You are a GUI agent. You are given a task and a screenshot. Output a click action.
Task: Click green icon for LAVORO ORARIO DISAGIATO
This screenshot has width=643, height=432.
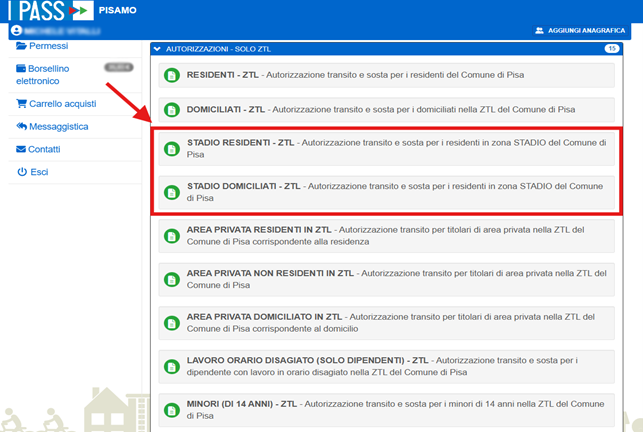[x=172, y=366]
